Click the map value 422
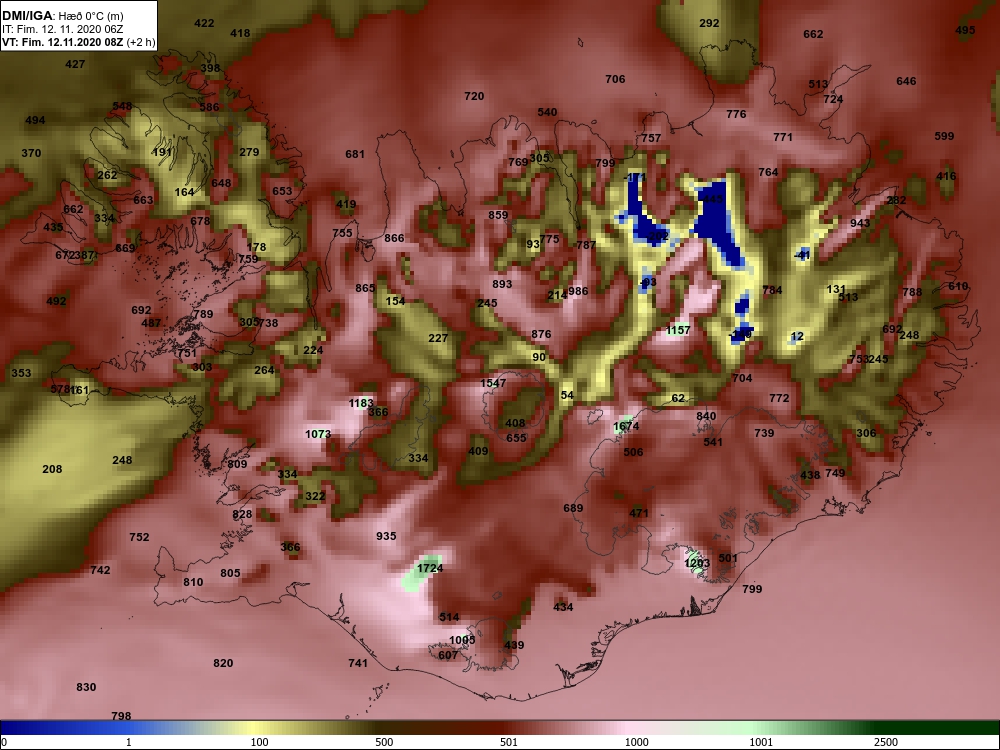 pos(204,23)
